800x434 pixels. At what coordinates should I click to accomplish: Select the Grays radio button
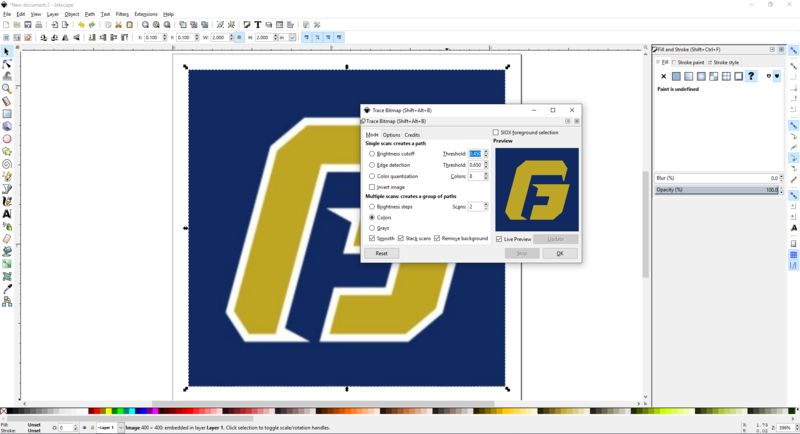point(371,228)
